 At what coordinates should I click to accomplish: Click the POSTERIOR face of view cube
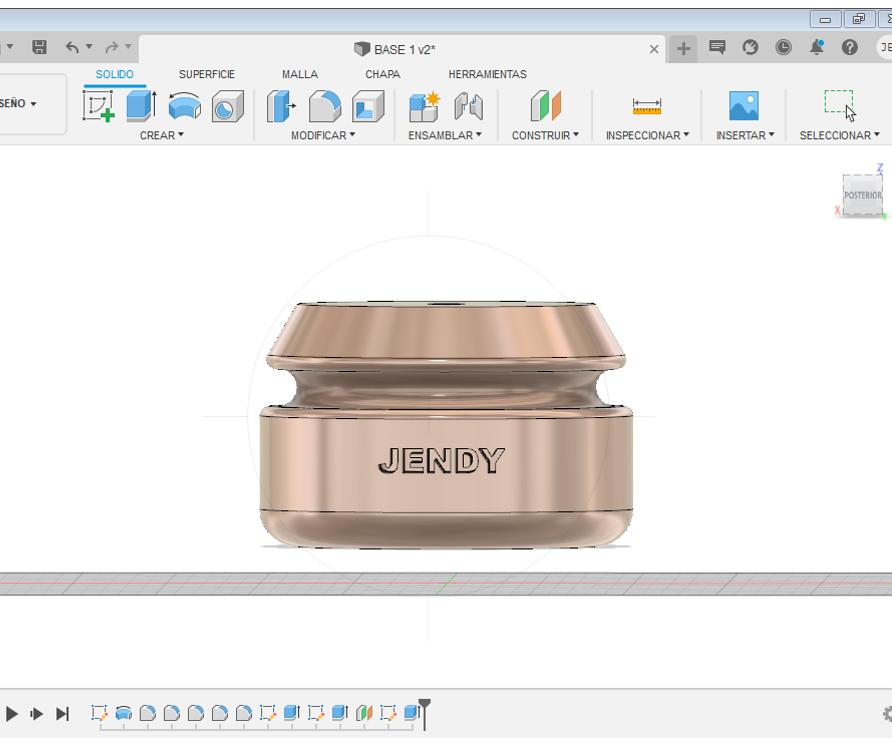point(862,195)
